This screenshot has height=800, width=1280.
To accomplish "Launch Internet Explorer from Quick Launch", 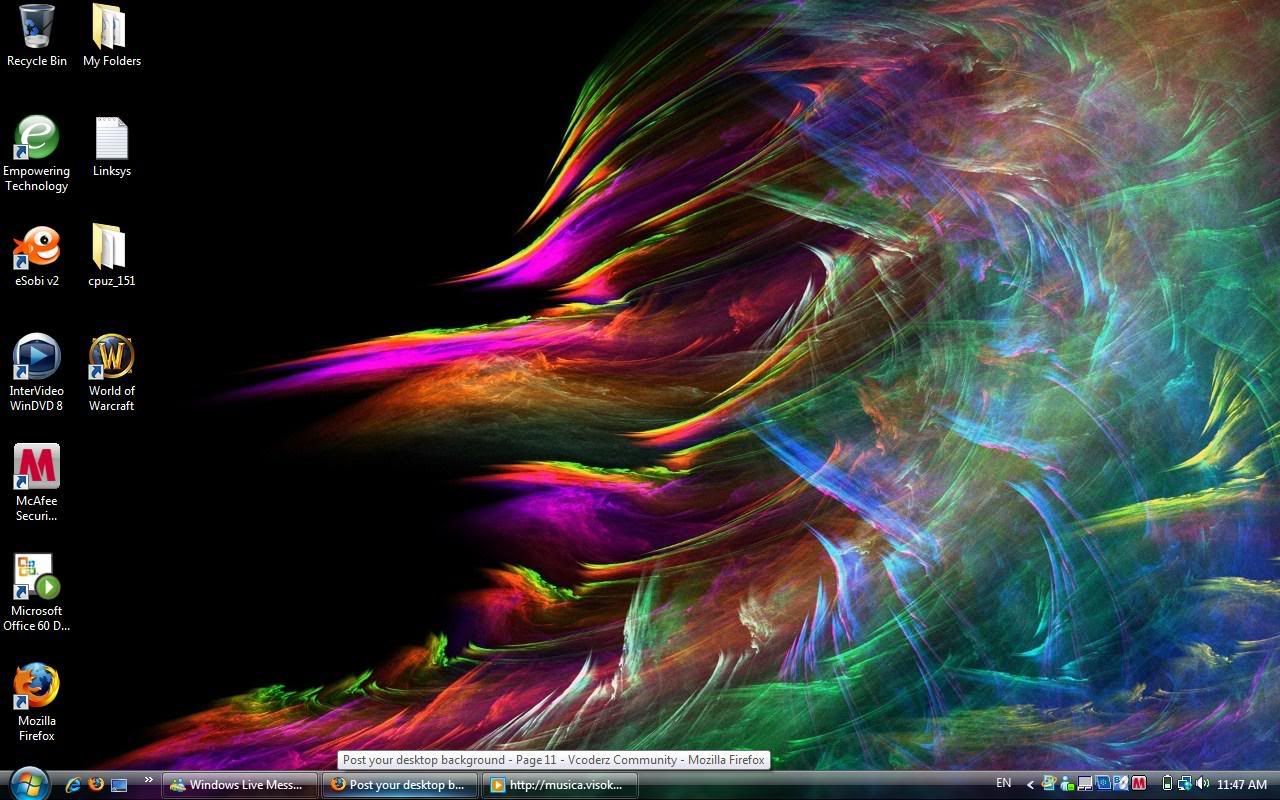I will click(x=73, y=785).
